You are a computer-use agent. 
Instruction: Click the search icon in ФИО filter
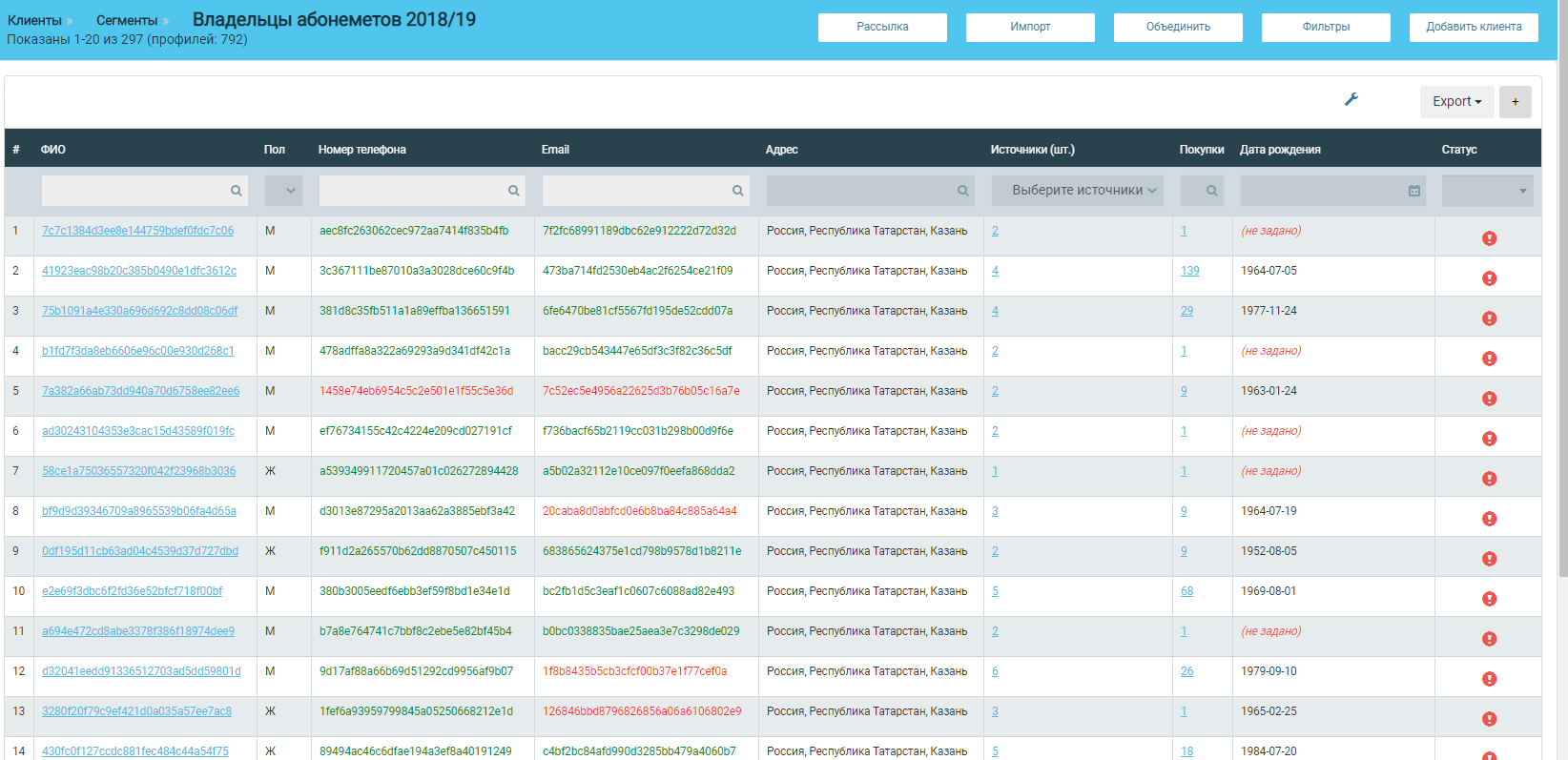click(236, 191)
